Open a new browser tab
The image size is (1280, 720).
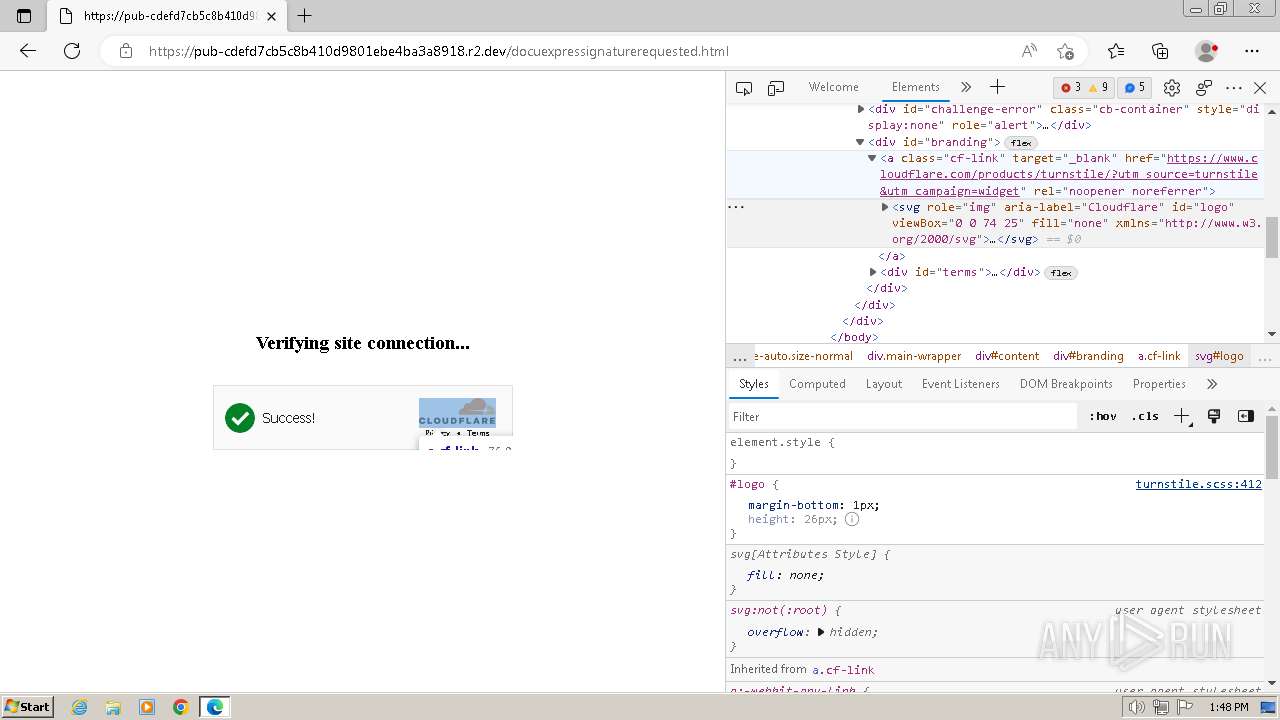point(305,16)
